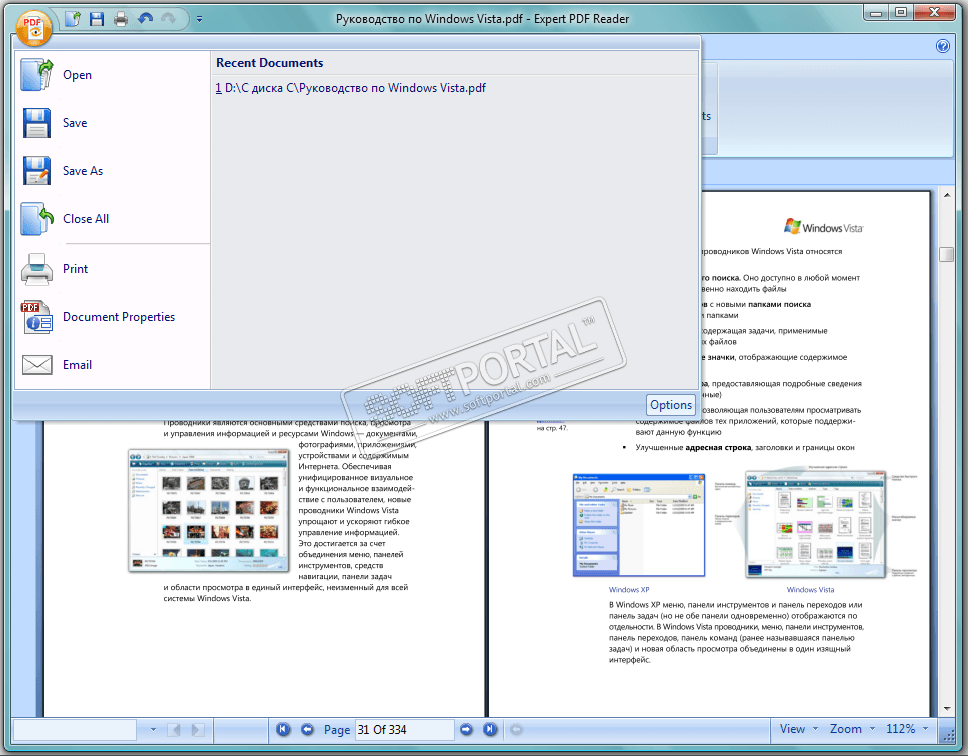Viewport: 968px width, 756px height.
Task: Click the undo arrow in quick access toolbar
Action: [146, 19]
